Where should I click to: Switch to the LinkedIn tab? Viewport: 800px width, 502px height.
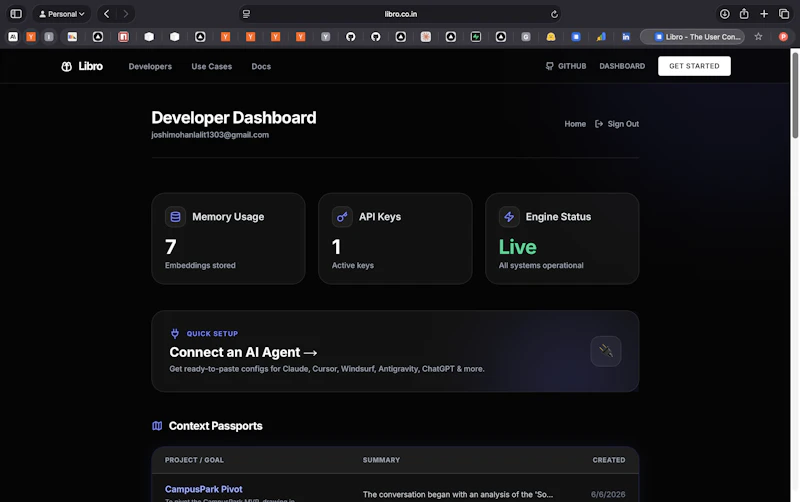point(626,37)
